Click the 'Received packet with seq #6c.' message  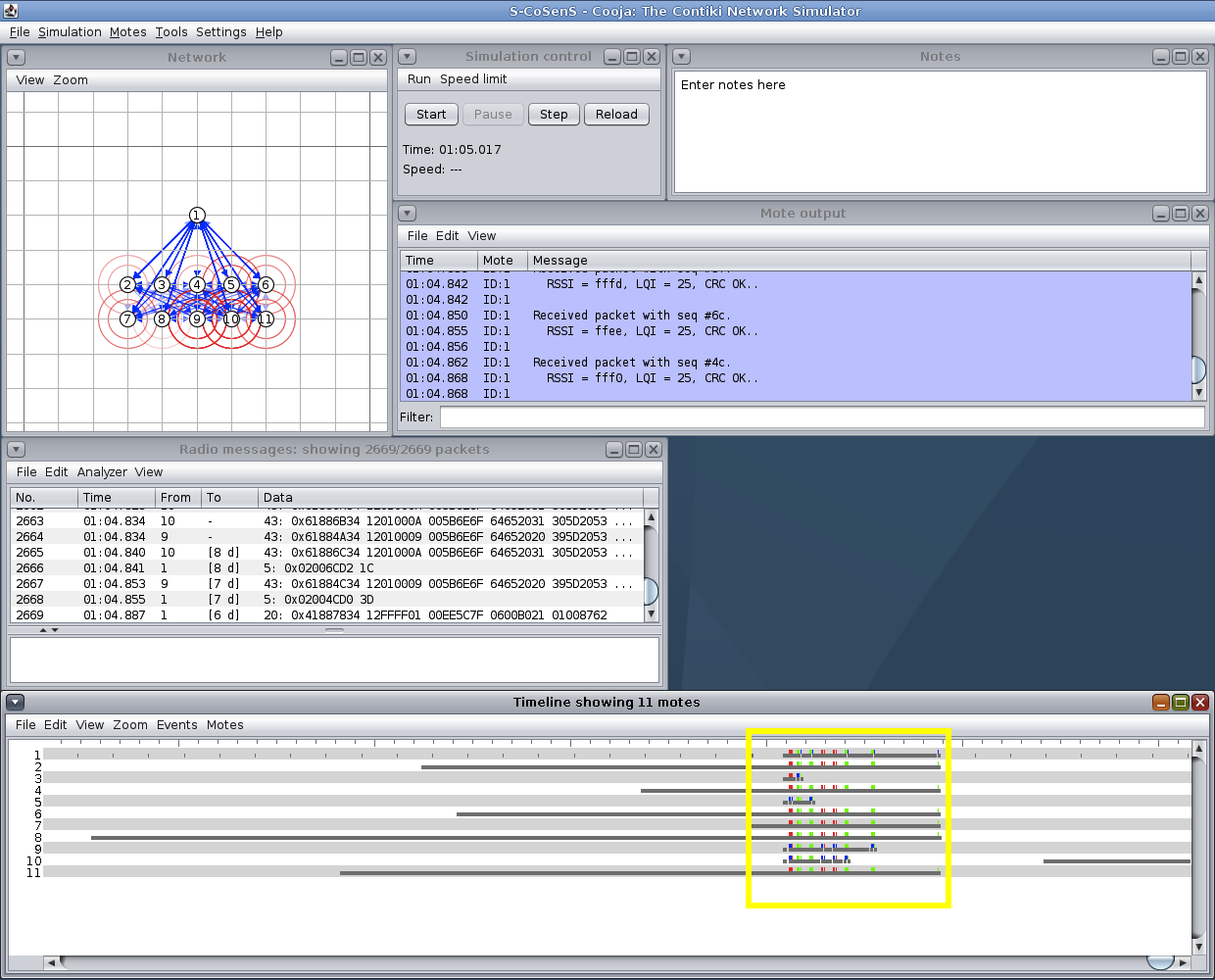tap(631, 316)
